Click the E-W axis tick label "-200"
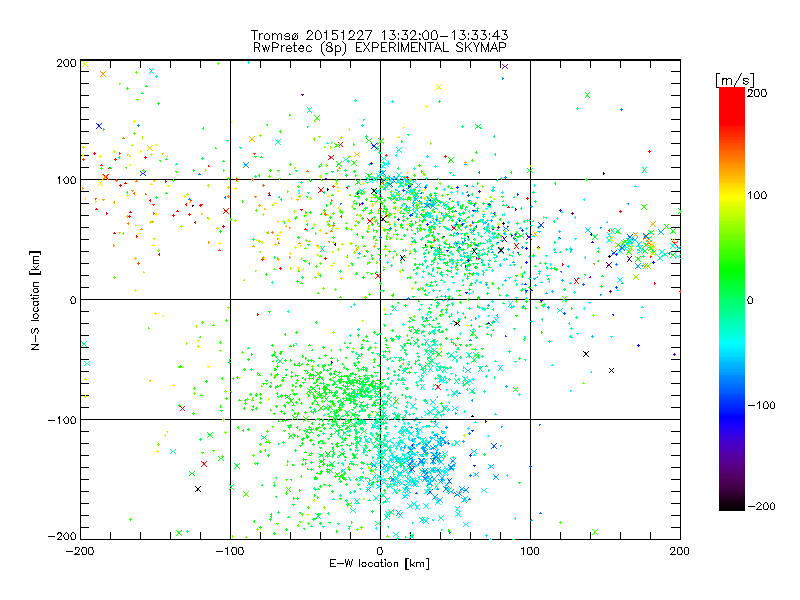Screen dimensions: 800x600 (80, 551)
